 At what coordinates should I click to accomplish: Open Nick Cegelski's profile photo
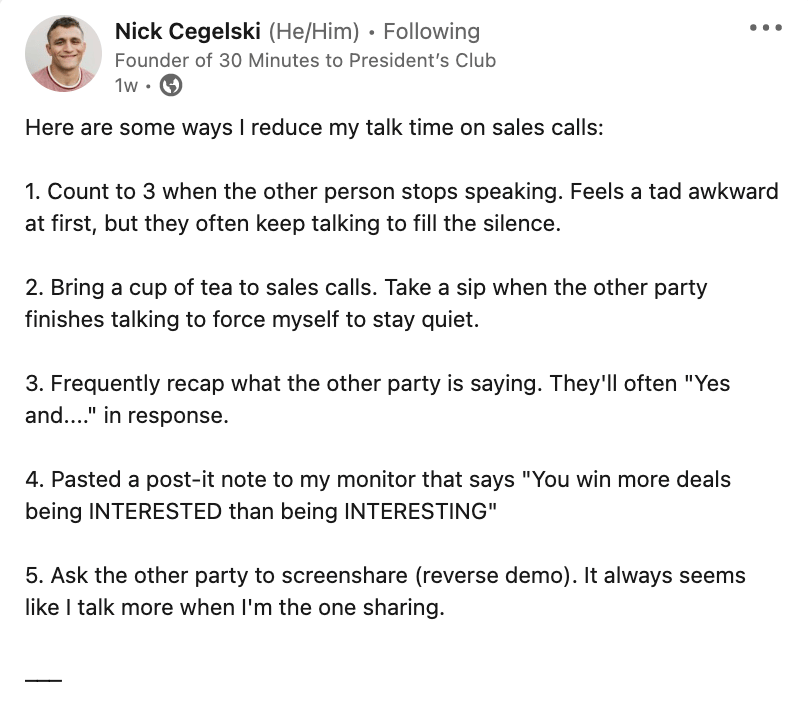[x=61, y=54]
